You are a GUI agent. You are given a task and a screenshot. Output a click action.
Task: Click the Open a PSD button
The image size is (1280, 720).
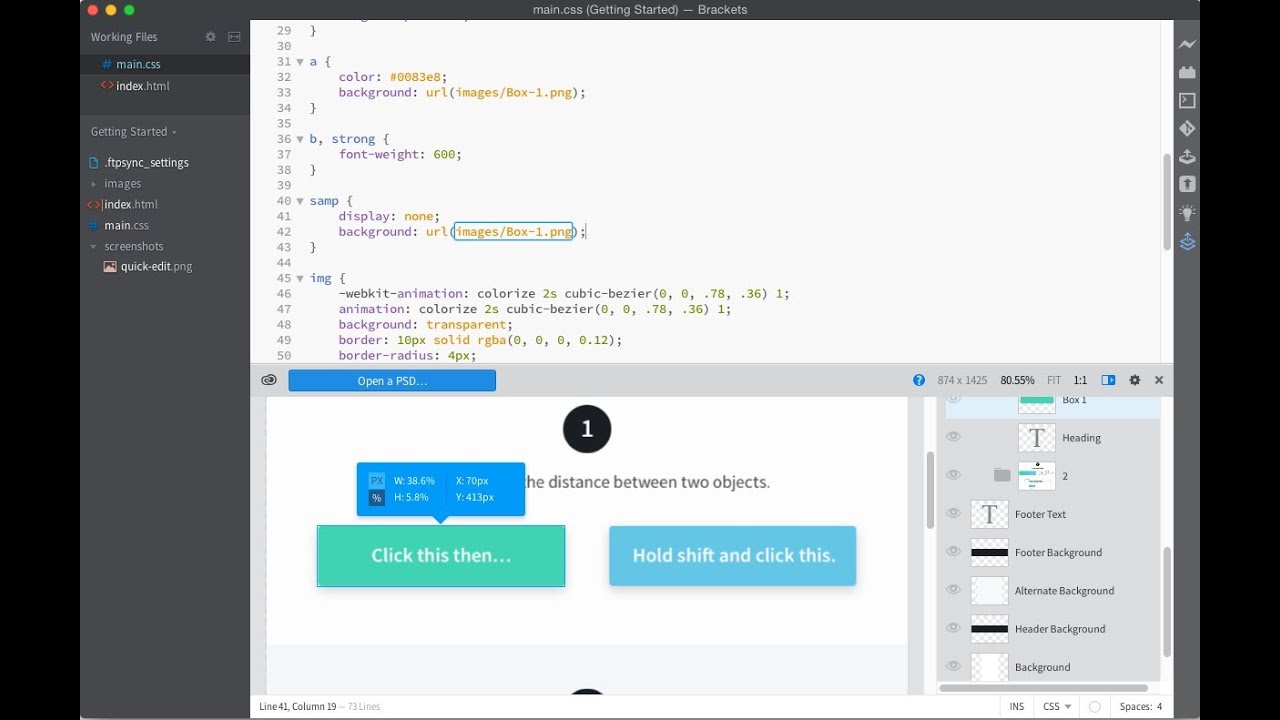tap(392, 381)
